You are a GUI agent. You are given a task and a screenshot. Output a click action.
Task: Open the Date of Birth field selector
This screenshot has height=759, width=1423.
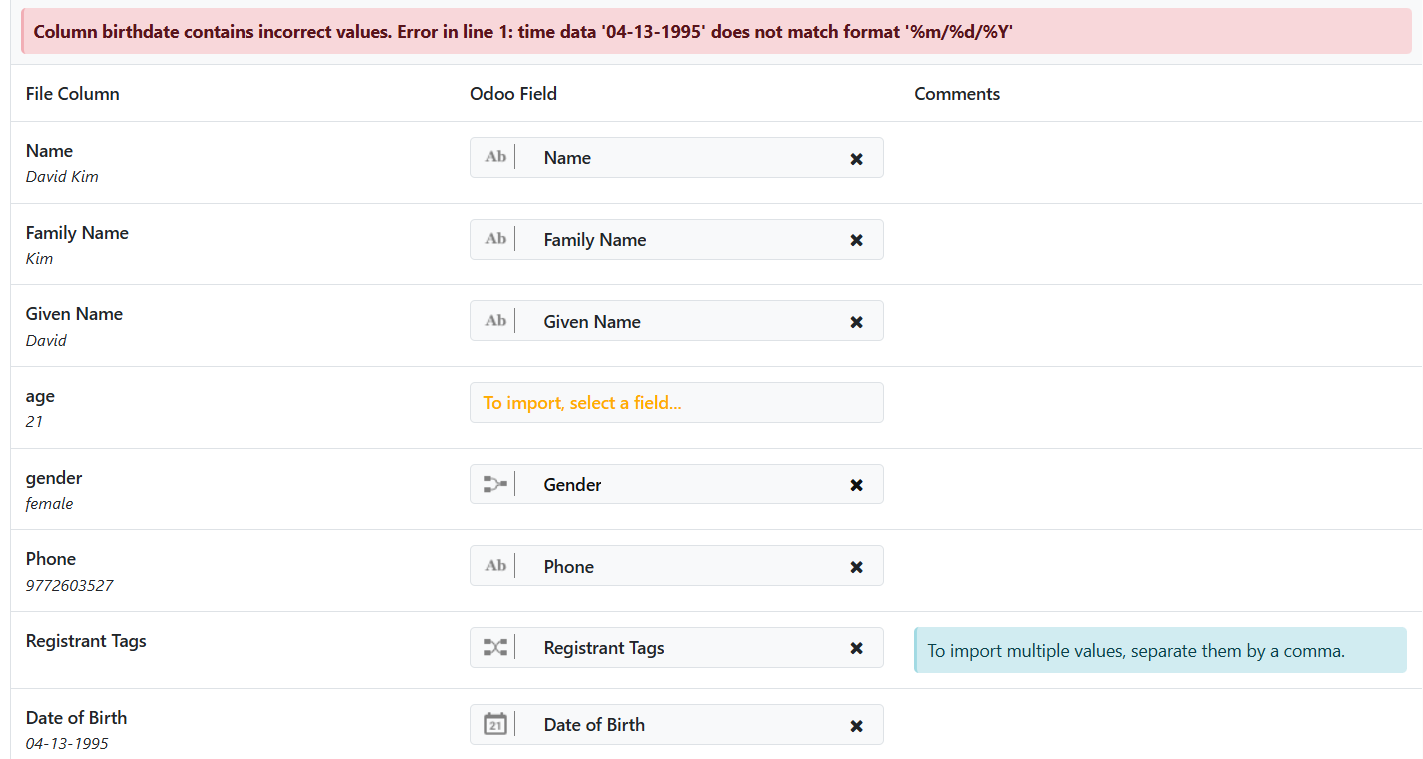click(x=680, y=725)
